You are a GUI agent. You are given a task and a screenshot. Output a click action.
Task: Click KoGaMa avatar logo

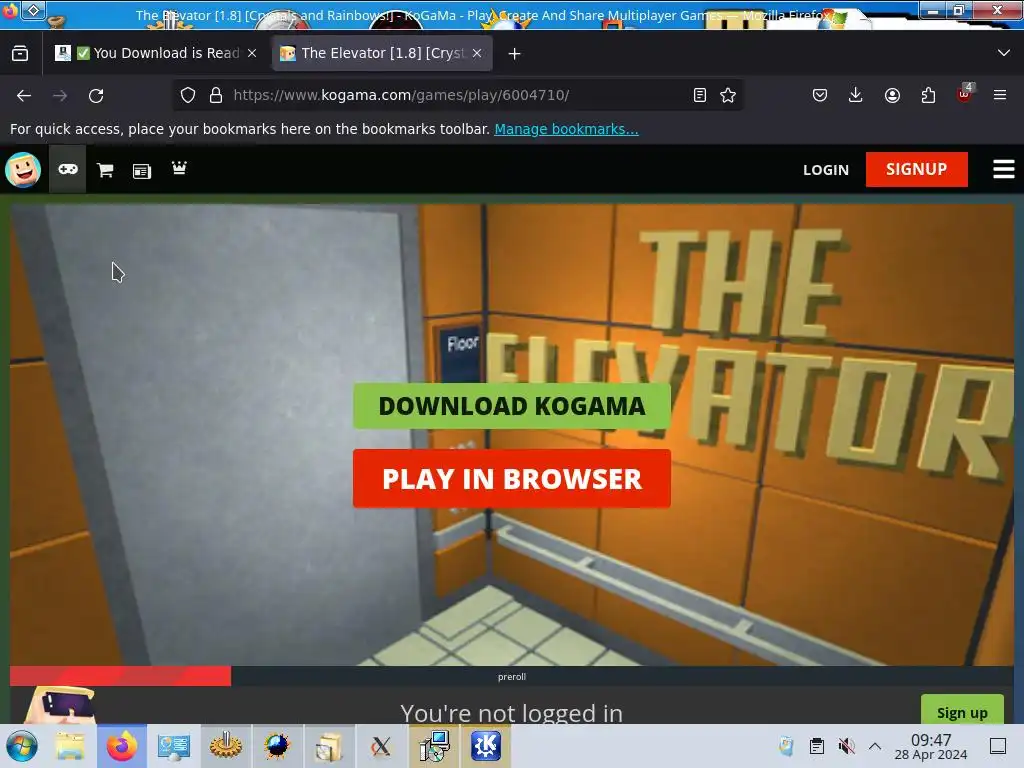23,170
